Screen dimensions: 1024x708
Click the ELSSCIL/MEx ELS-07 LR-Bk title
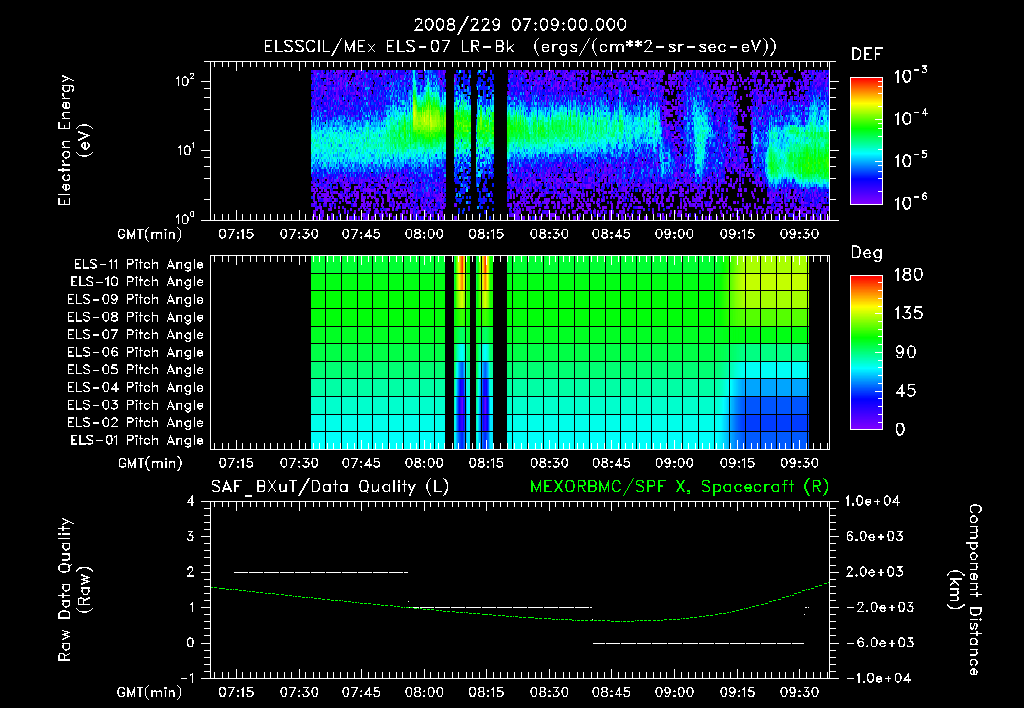point(520,47)
